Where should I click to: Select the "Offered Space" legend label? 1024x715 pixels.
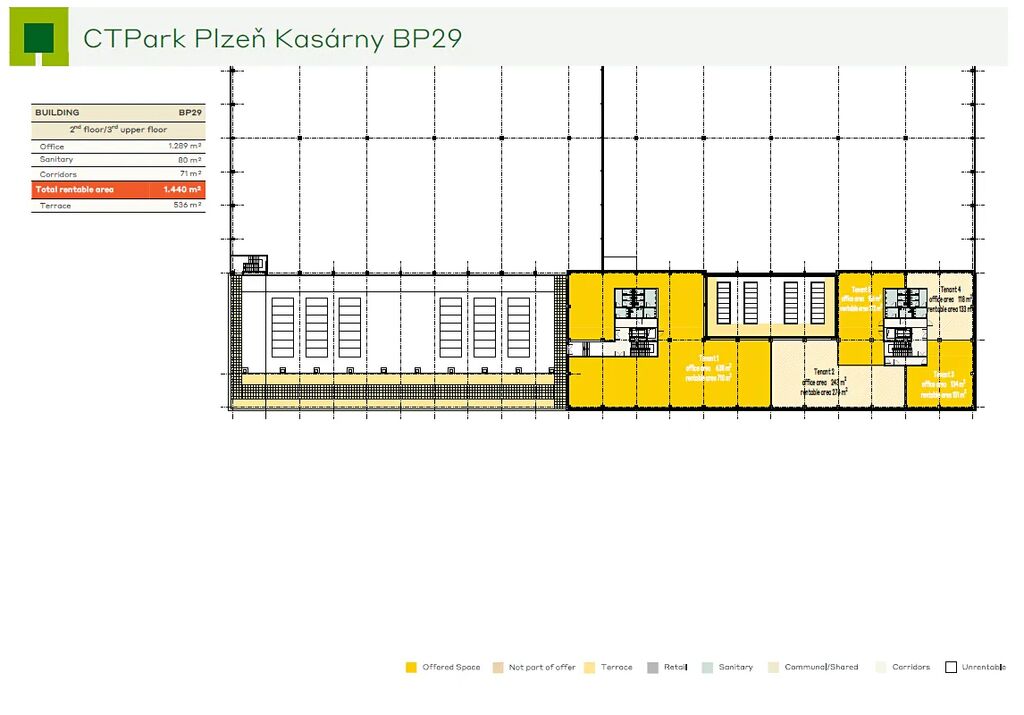point(451,667)
